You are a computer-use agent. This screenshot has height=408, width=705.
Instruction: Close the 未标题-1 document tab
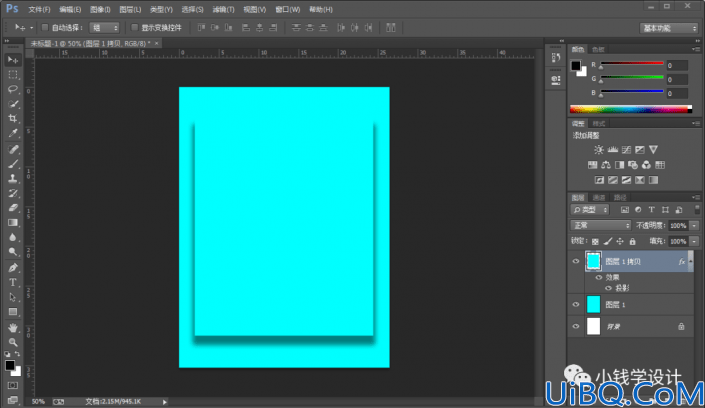[156, 43]
